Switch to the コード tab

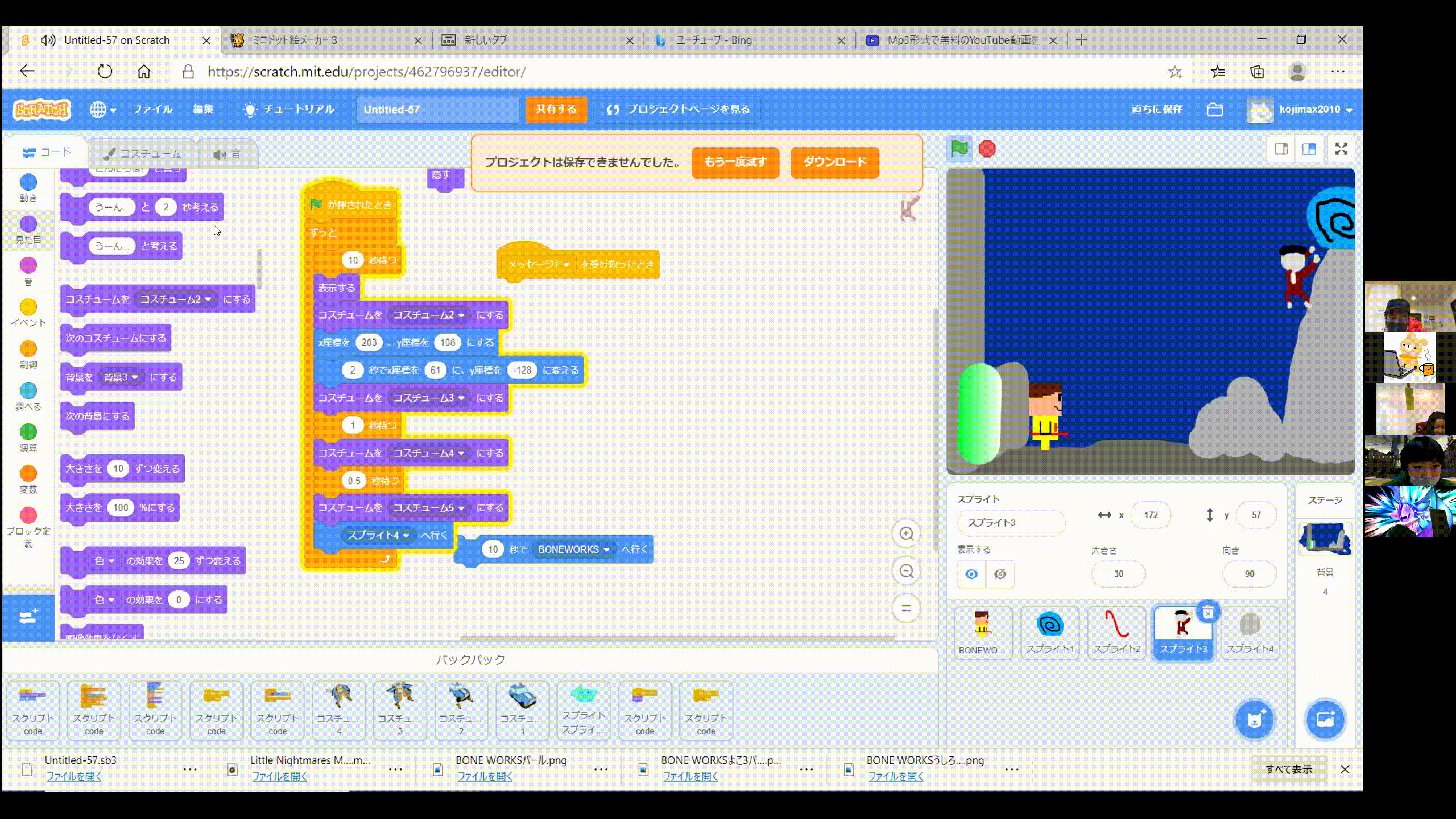(47, 152)
